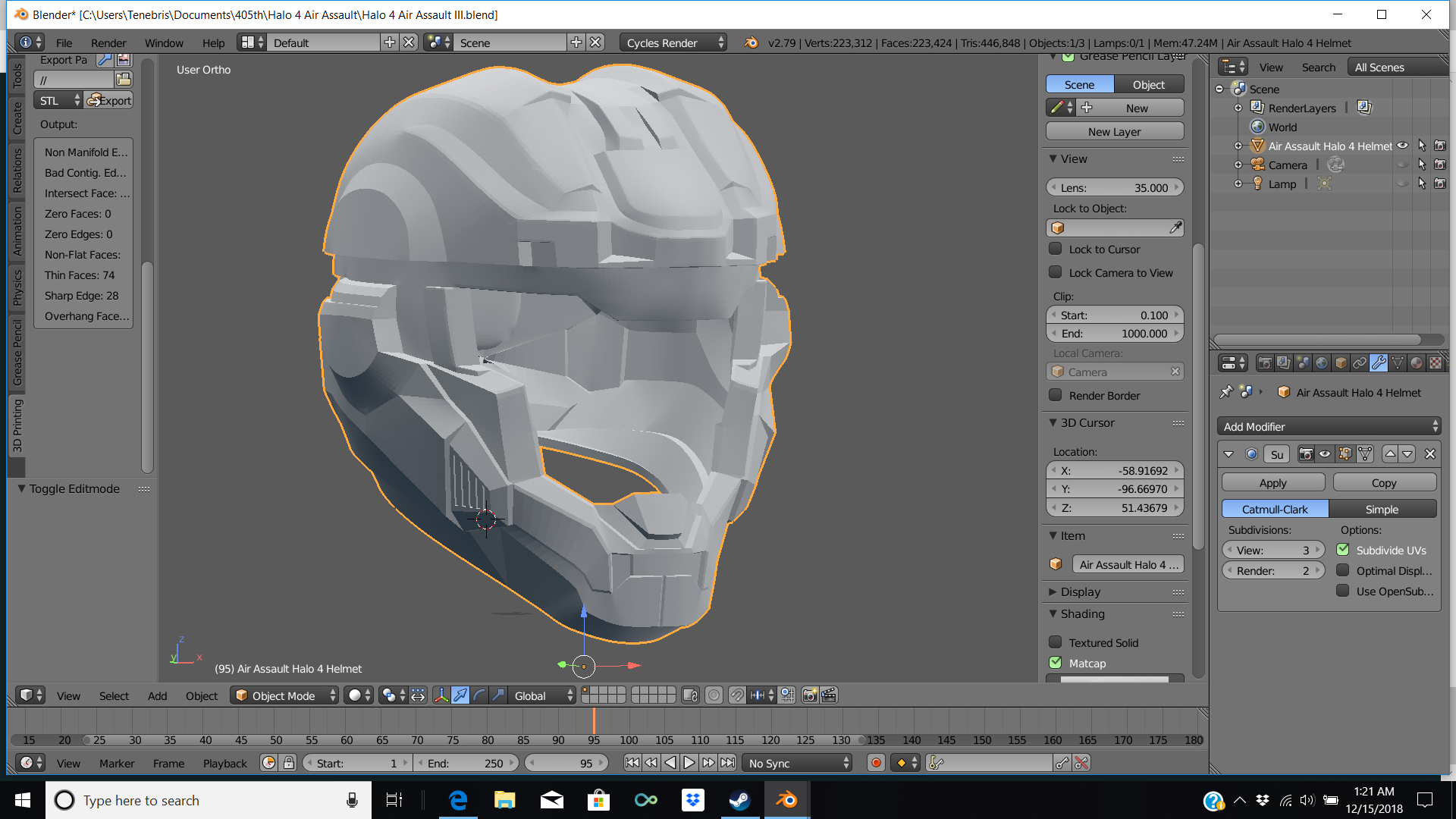Open the 3D Printing sidebar tab
The height and width of the screenshot is (819, 1456).
tap(17, 425)
